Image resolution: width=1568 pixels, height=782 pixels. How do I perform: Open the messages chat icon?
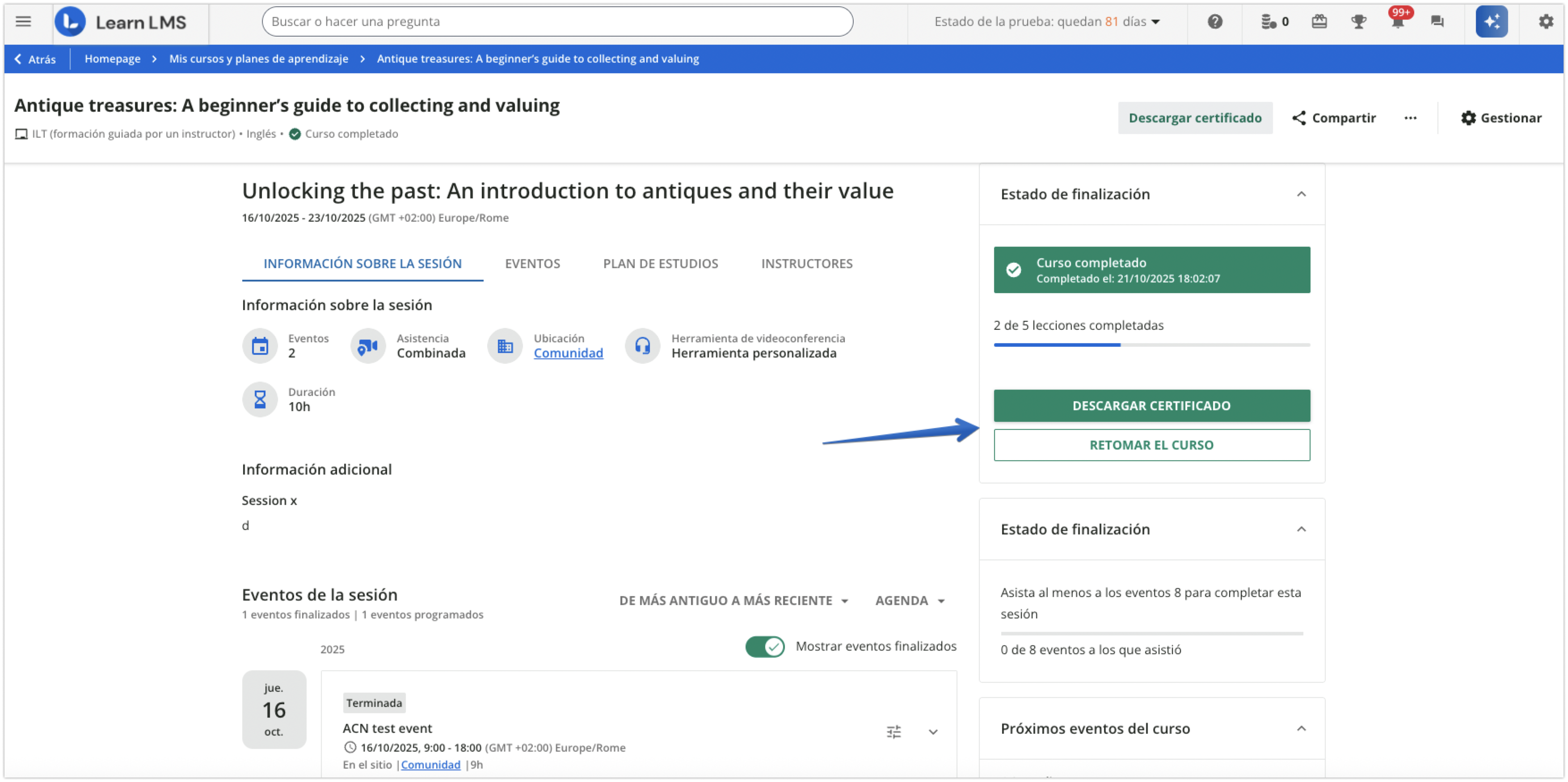point(1437,21)
